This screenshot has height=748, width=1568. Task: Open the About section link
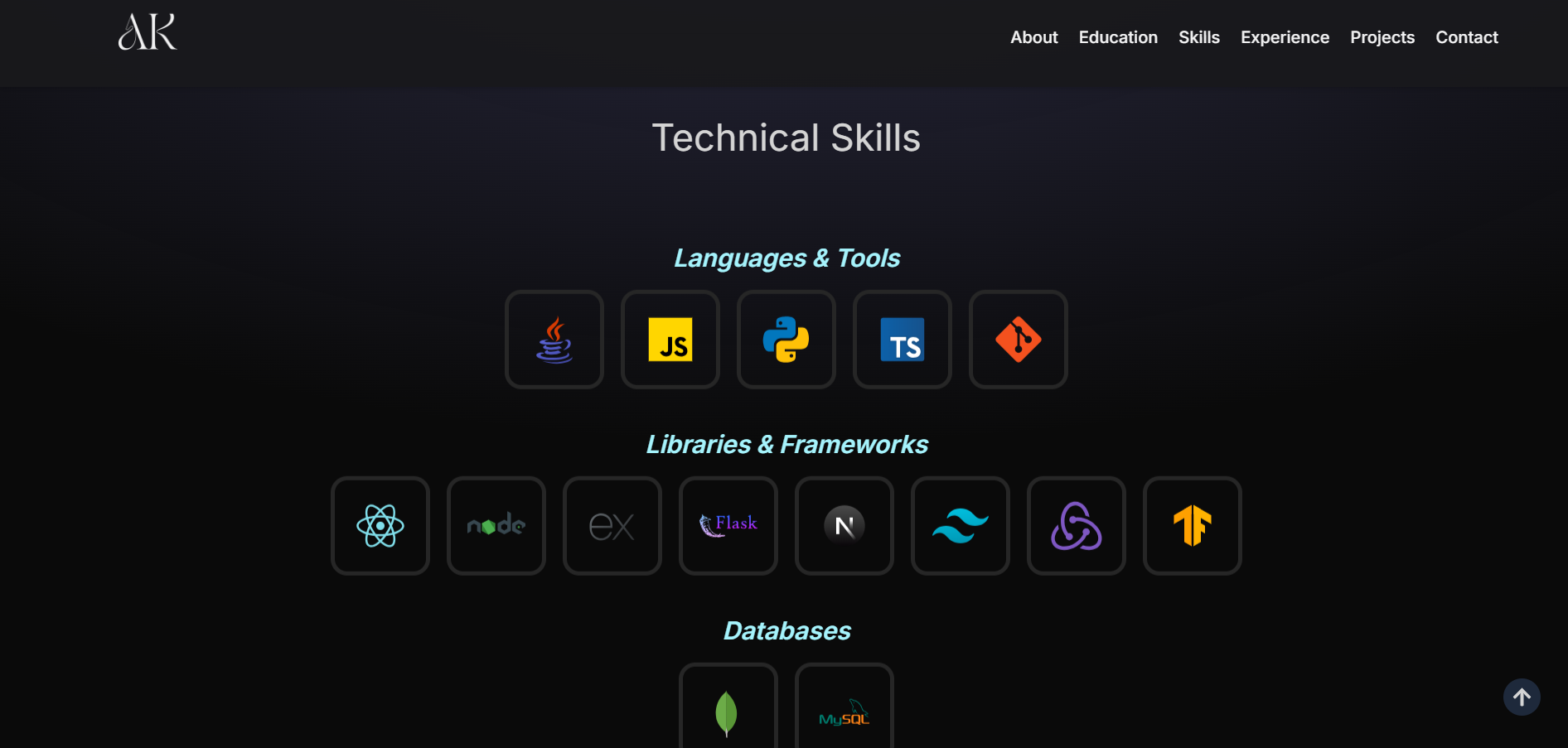[x=1033, y=37]
